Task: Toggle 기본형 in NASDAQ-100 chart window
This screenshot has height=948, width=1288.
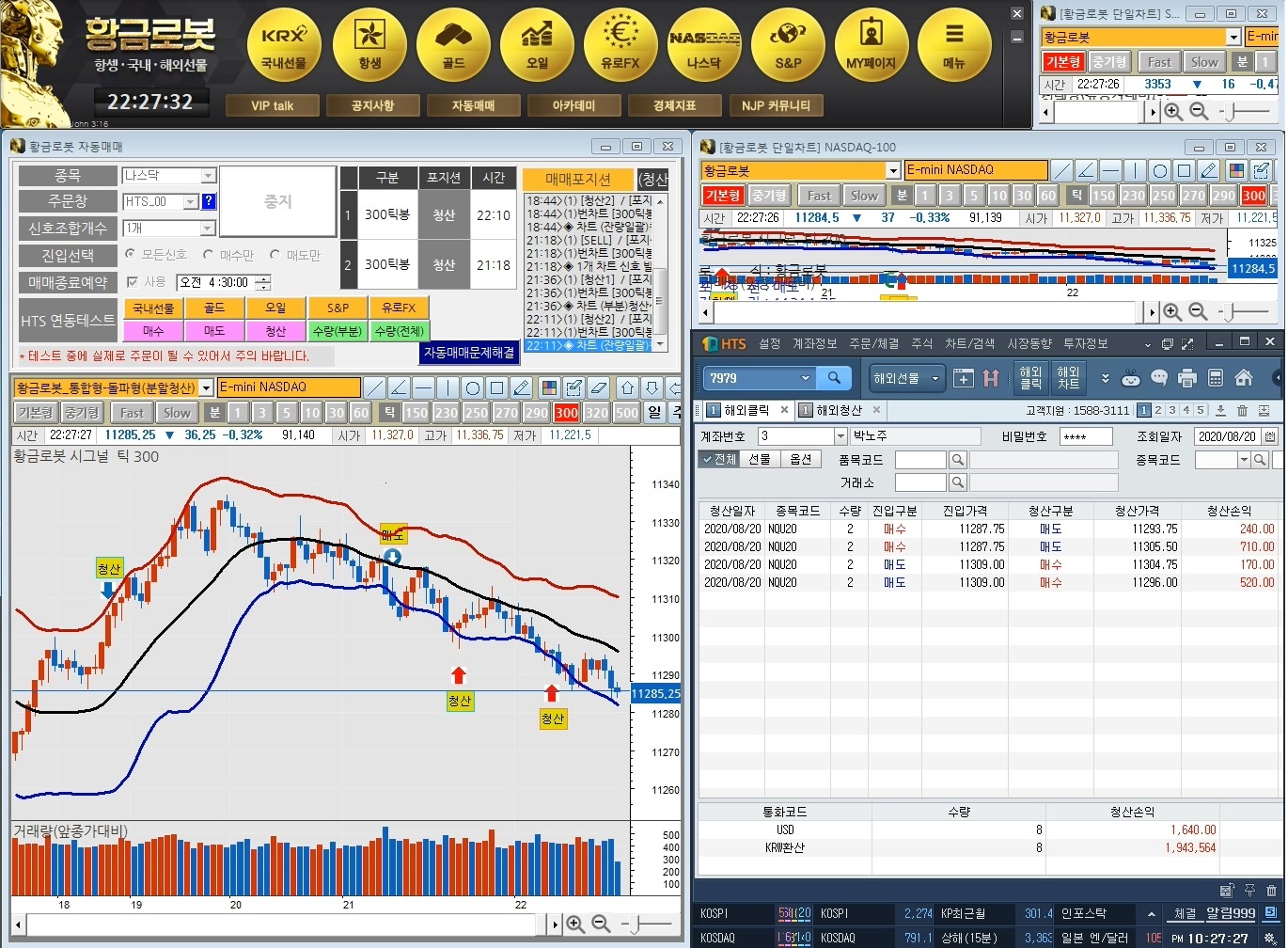Action: [723, 196]
